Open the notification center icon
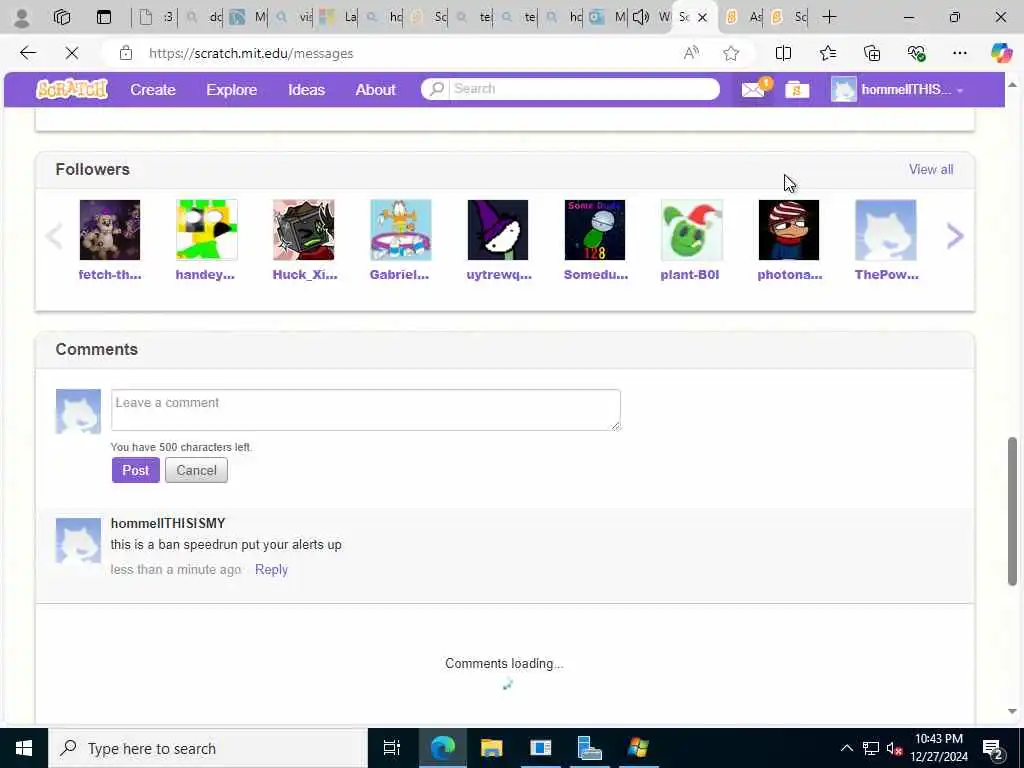This screenshot has width=1024, height=768. (x=993, y=749)
